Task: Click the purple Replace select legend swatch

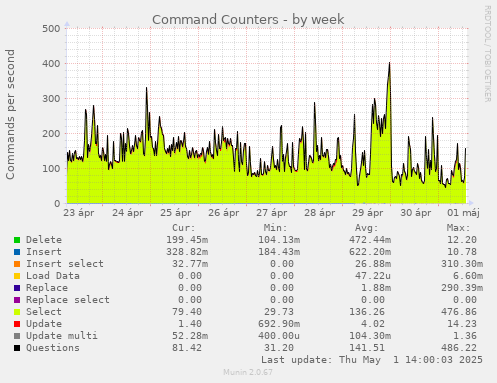Action: (17, 300)
